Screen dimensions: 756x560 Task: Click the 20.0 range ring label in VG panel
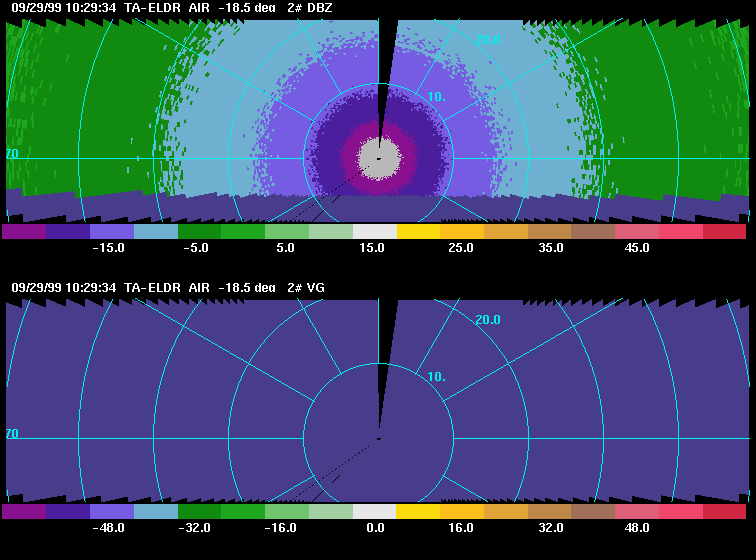click(x=488, y=320)
